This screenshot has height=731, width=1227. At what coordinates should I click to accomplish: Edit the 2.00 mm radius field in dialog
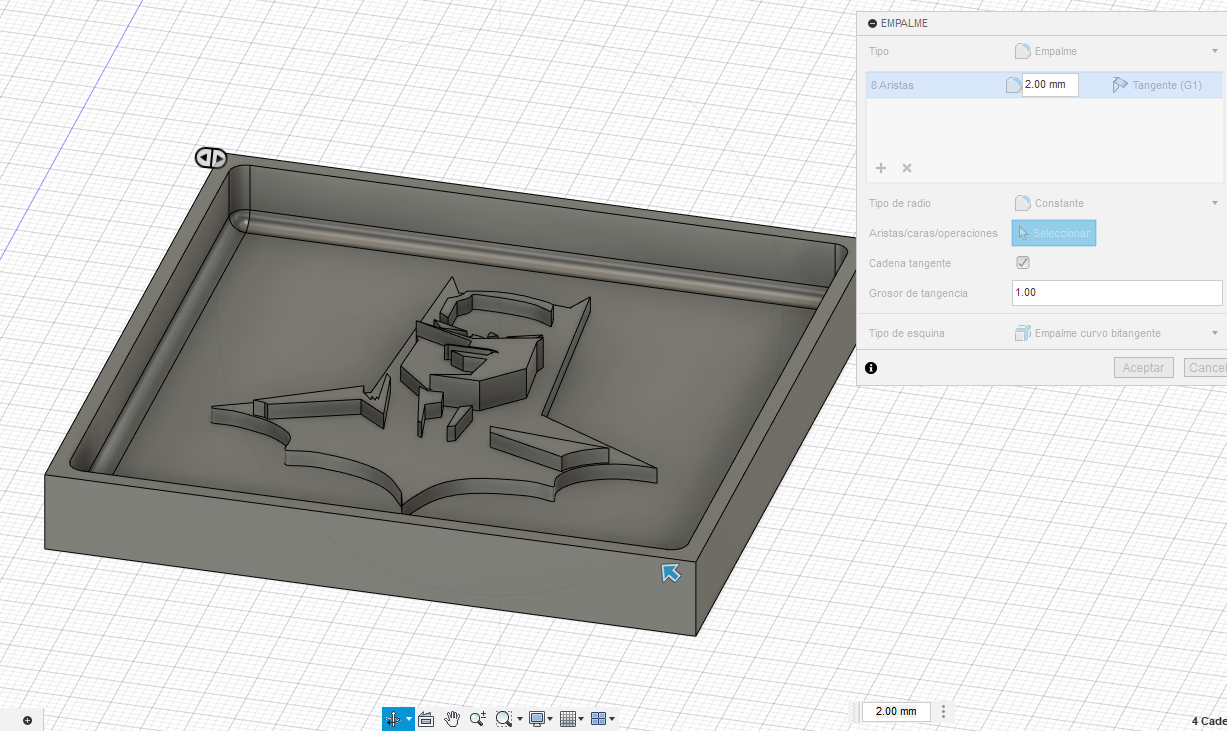tap(1050, 85)
